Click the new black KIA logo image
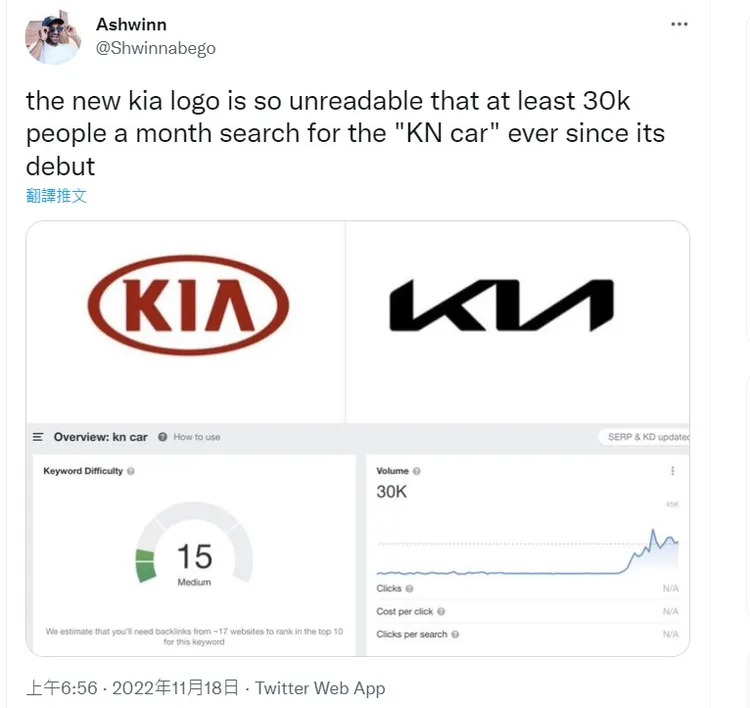The height and width of the screenshot is (708, 750). (500, 305)
